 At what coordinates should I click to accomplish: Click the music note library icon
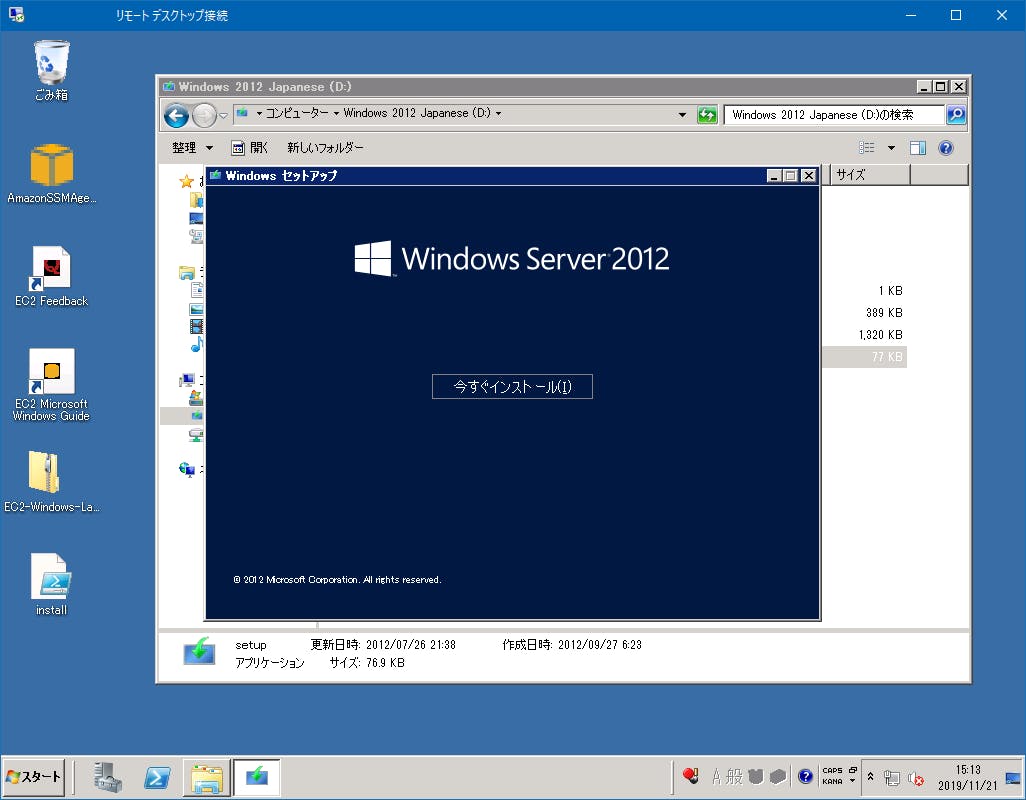pyautogui.click(x=196, y=344)
